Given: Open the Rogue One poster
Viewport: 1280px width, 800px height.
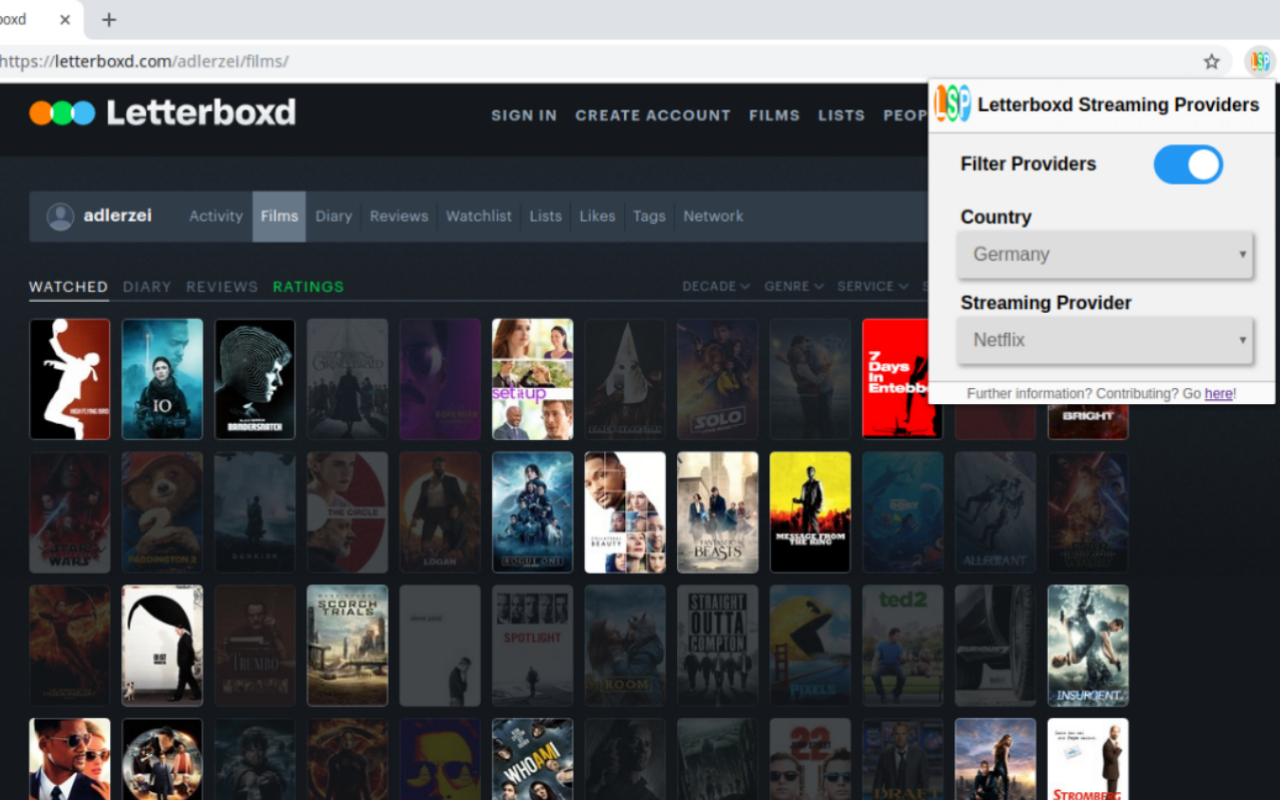Looking at the screenshot, I should (x=533, y=512).
